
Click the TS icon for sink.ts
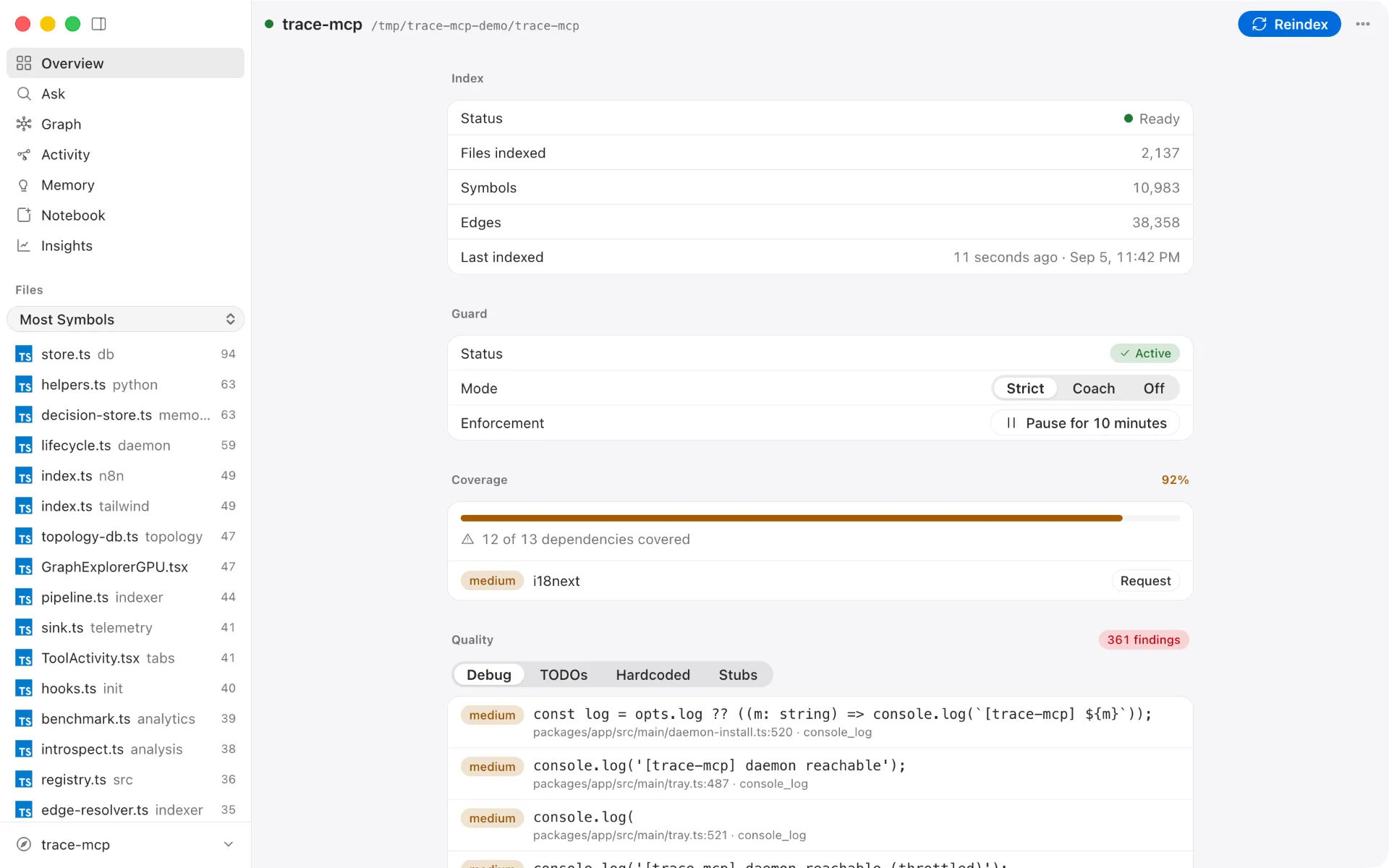pyautogui.click(x=24, y=628)
